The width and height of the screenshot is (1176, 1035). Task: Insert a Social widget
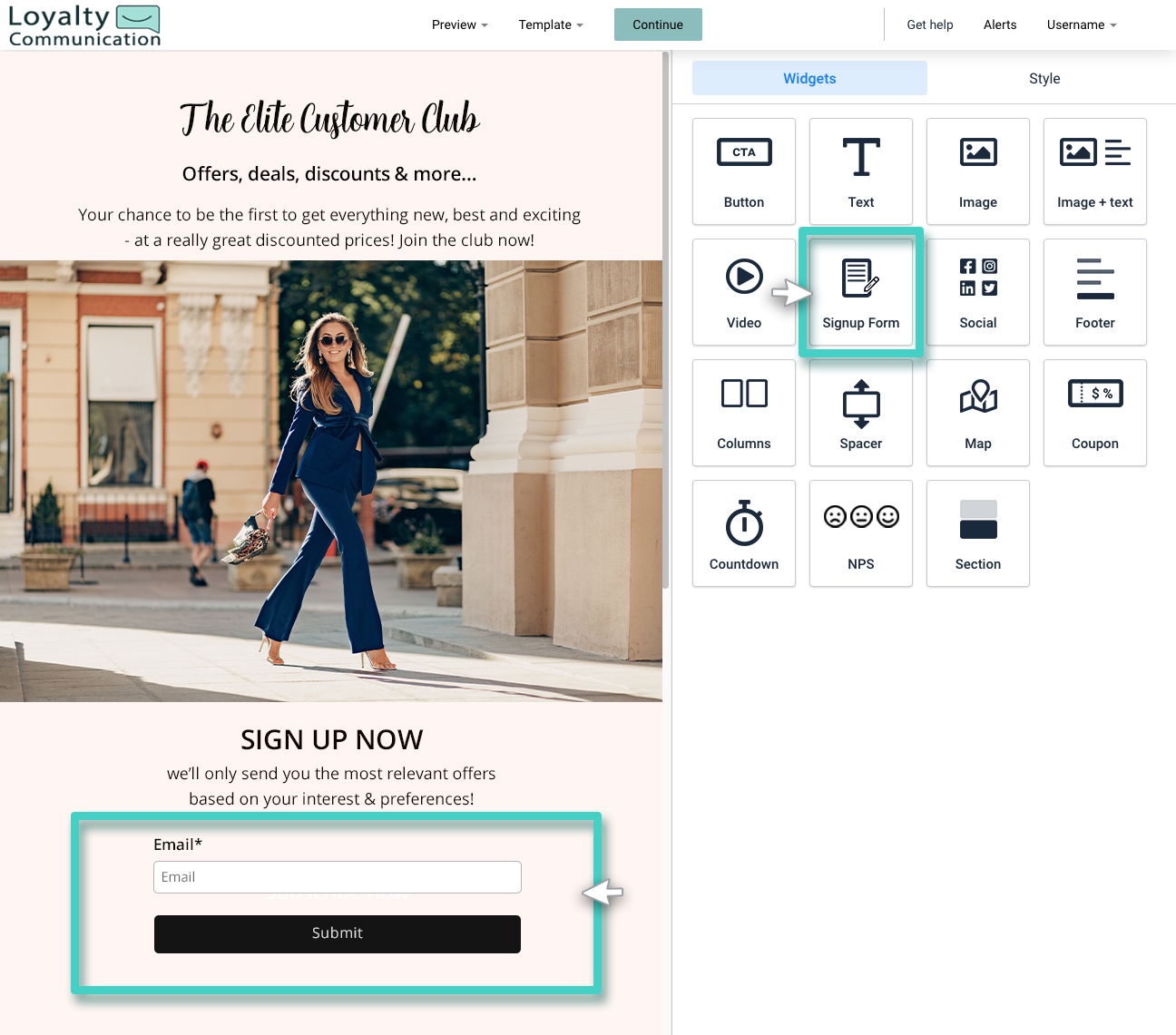click(977, 292)
